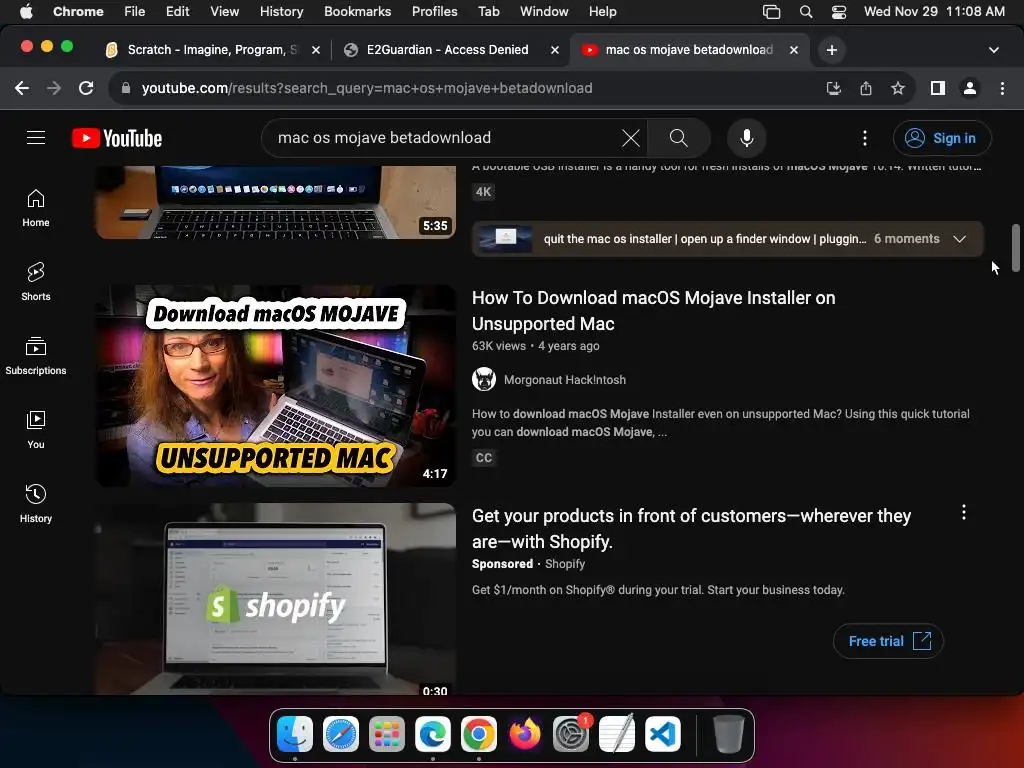Expand the tab search dropdown arrow

point(994,50)
